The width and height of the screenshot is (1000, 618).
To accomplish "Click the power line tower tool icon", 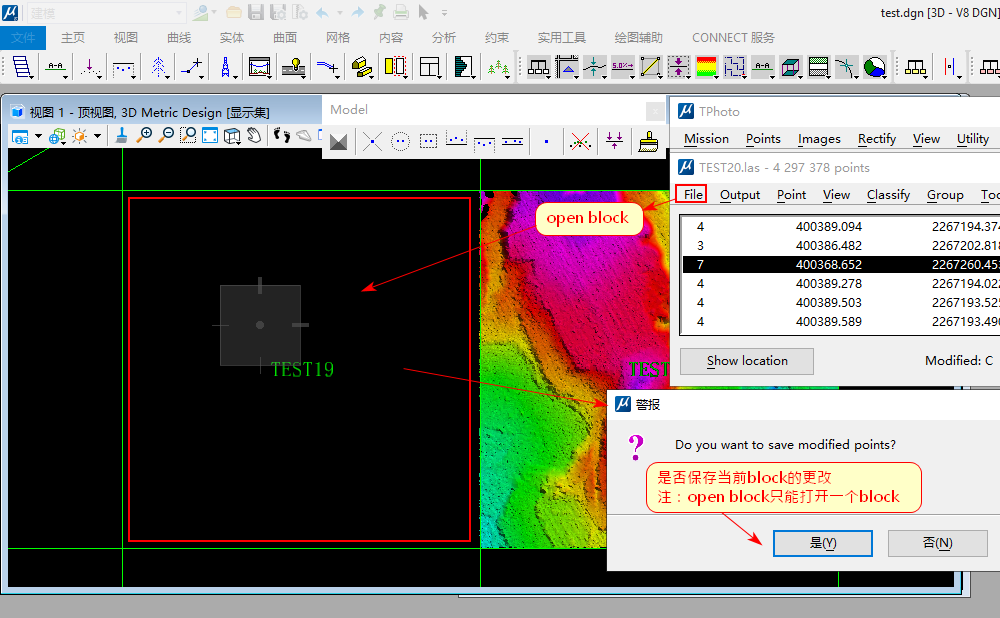I will point(226,68).
